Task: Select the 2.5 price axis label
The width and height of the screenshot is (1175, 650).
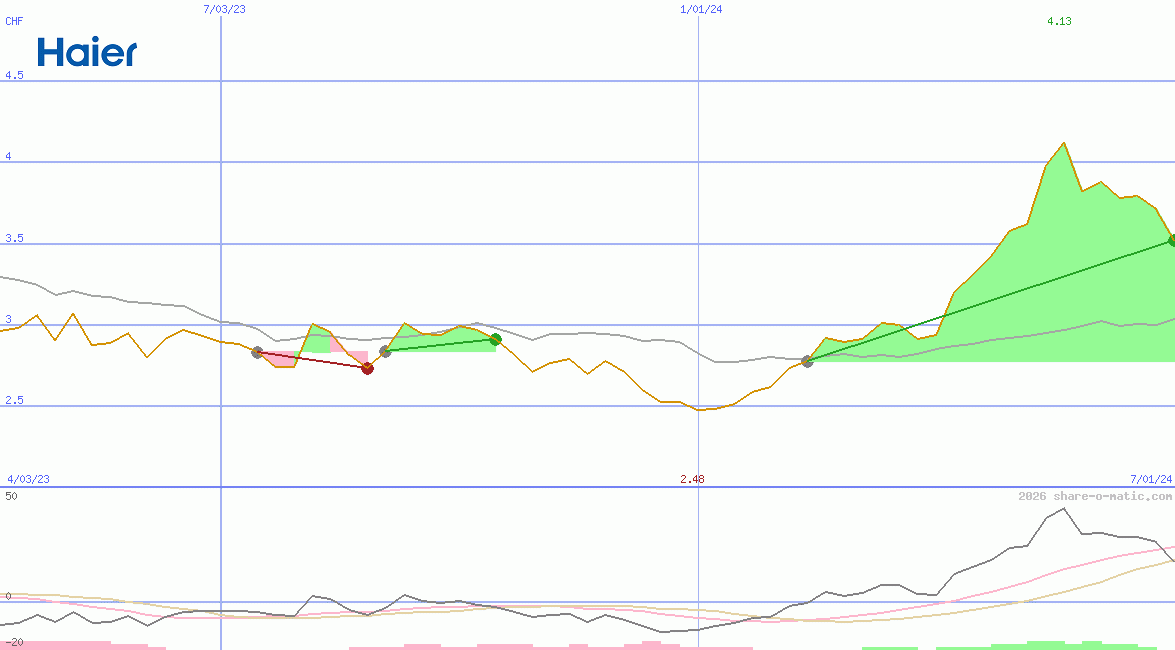Action: (14, 400)
